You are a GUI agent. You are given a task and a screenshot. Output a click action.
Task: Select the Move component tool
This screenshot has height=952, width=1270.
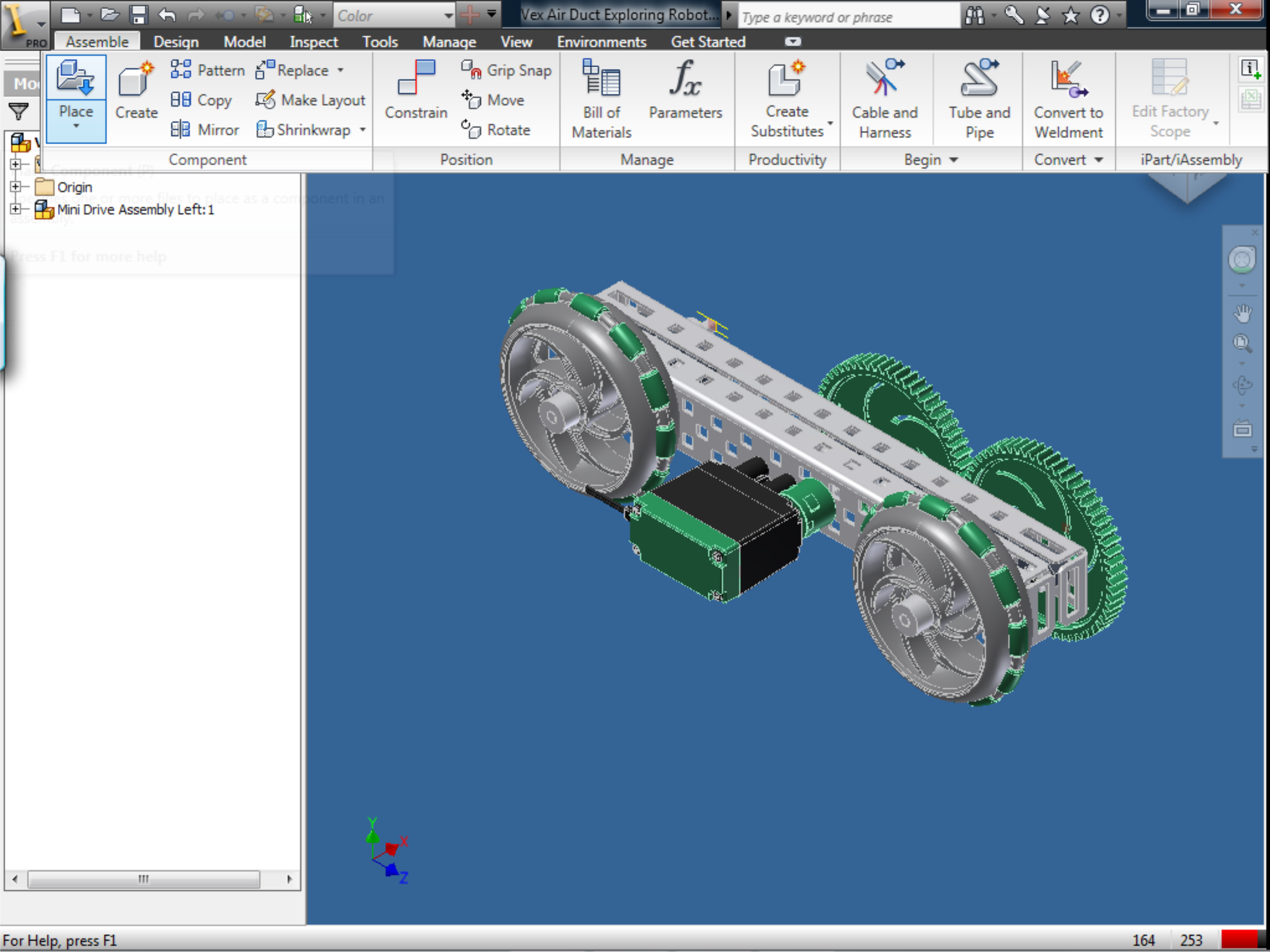point(493,100)
